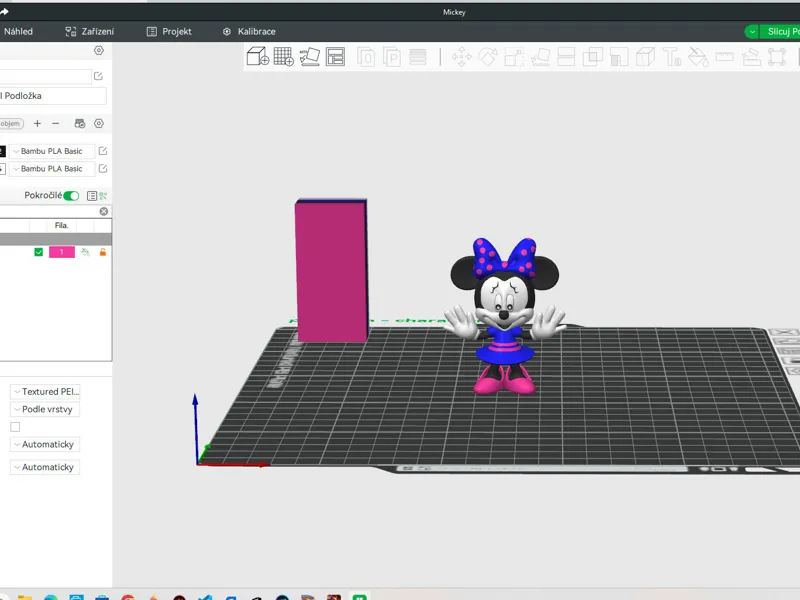Click the Variable layer height icon
The height and width of the screenshot is (600, 800).
[418, 57]
